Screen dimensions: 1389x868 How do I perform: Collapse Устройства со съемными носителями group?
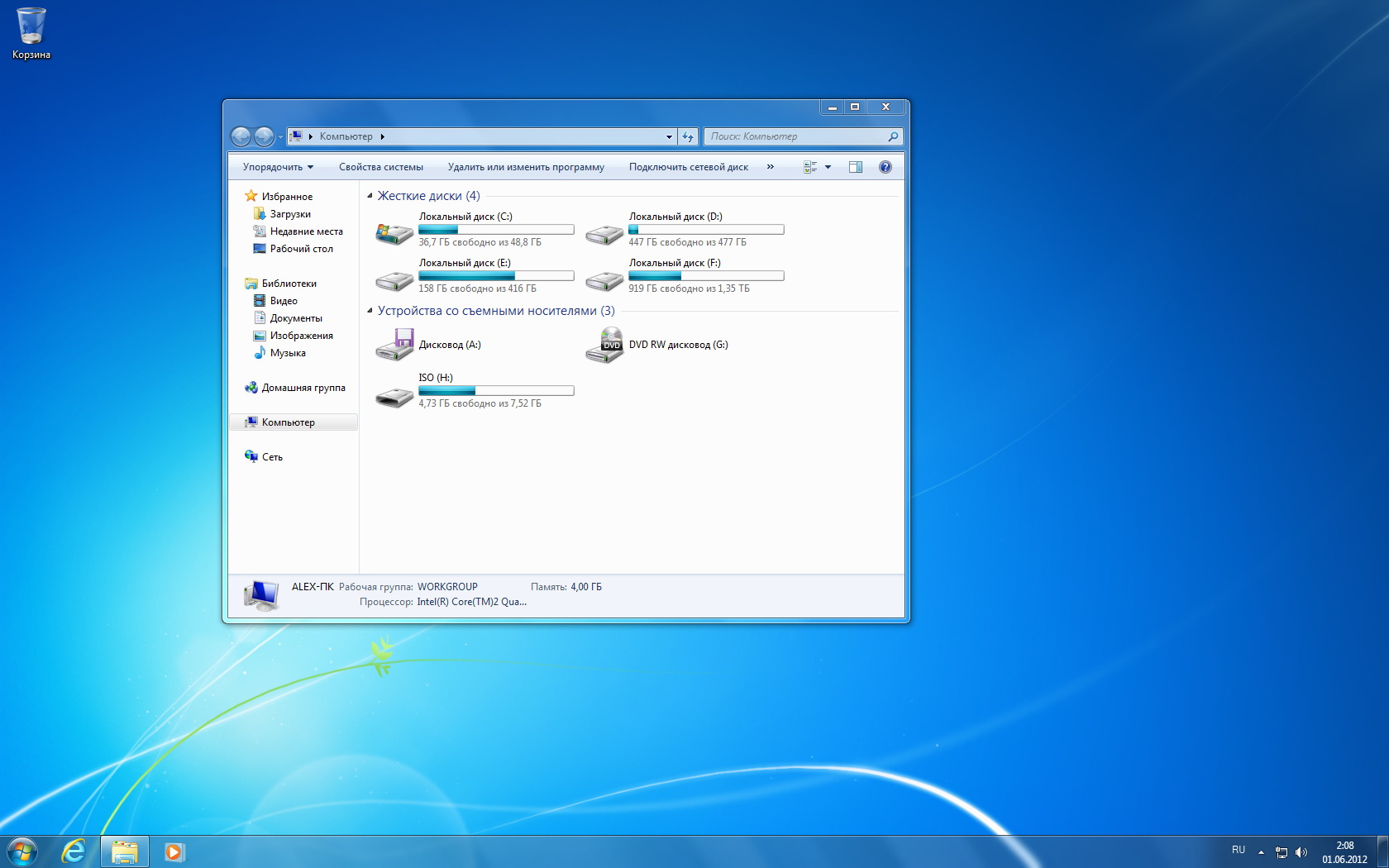point(370,311)
